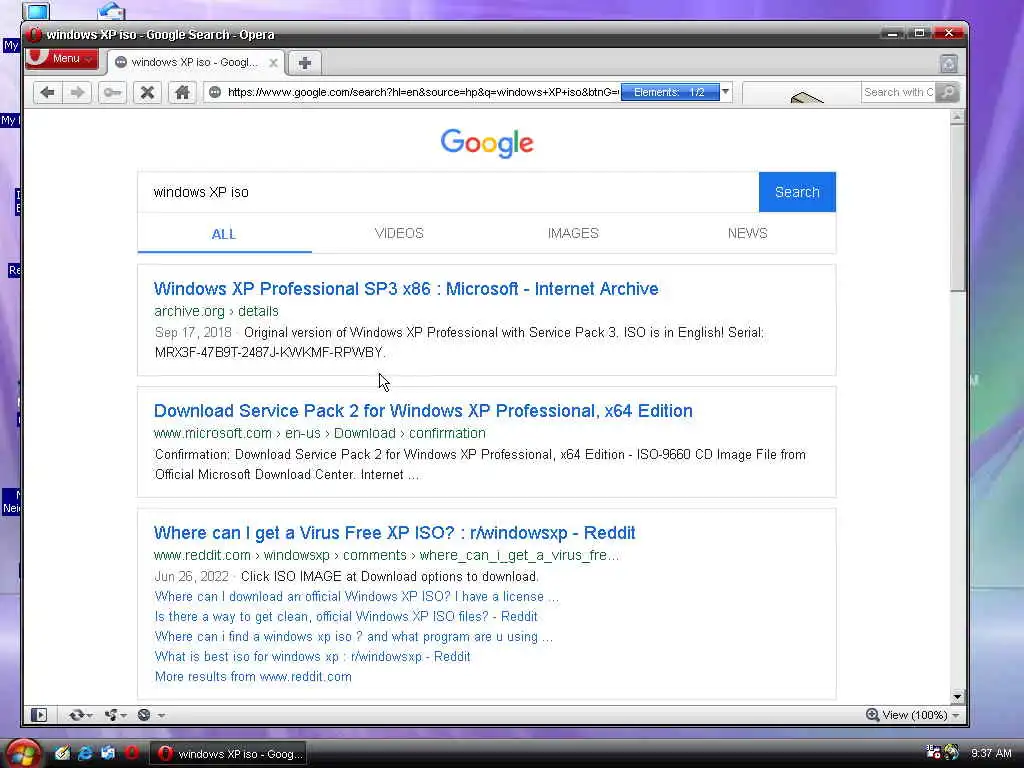The width and height of the screenshot is (1024, 768).
Task: Click the green-yellow tray icon beside clock
Action: (952, 752)
